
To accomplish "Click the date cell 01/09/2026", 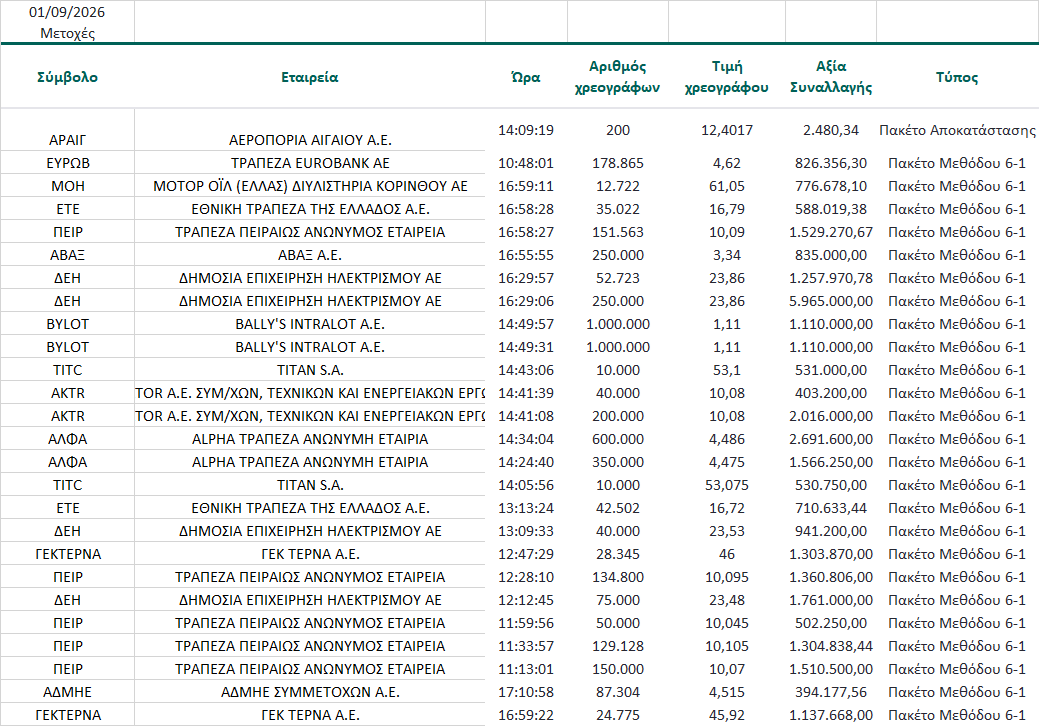I will (x=67, y=12).
